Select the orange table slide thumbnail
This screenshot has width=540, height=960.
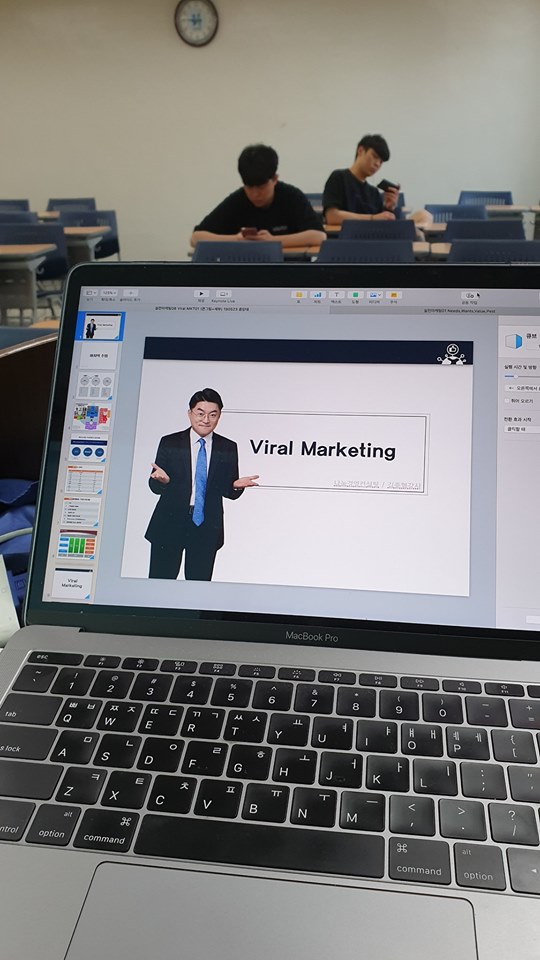tap(85, 479)
